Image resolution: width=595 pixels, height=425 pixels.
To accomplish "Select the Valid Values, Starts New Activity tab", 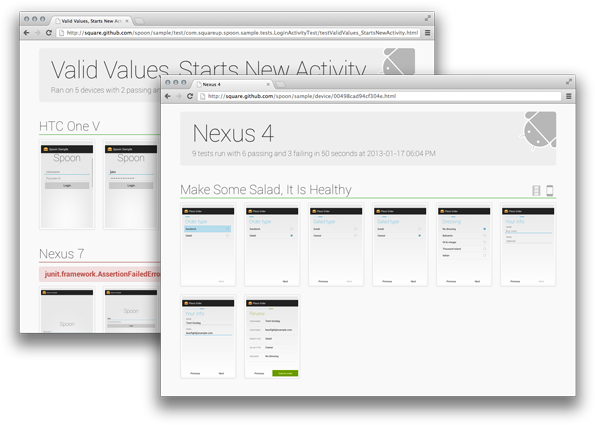I will (91, 21).
